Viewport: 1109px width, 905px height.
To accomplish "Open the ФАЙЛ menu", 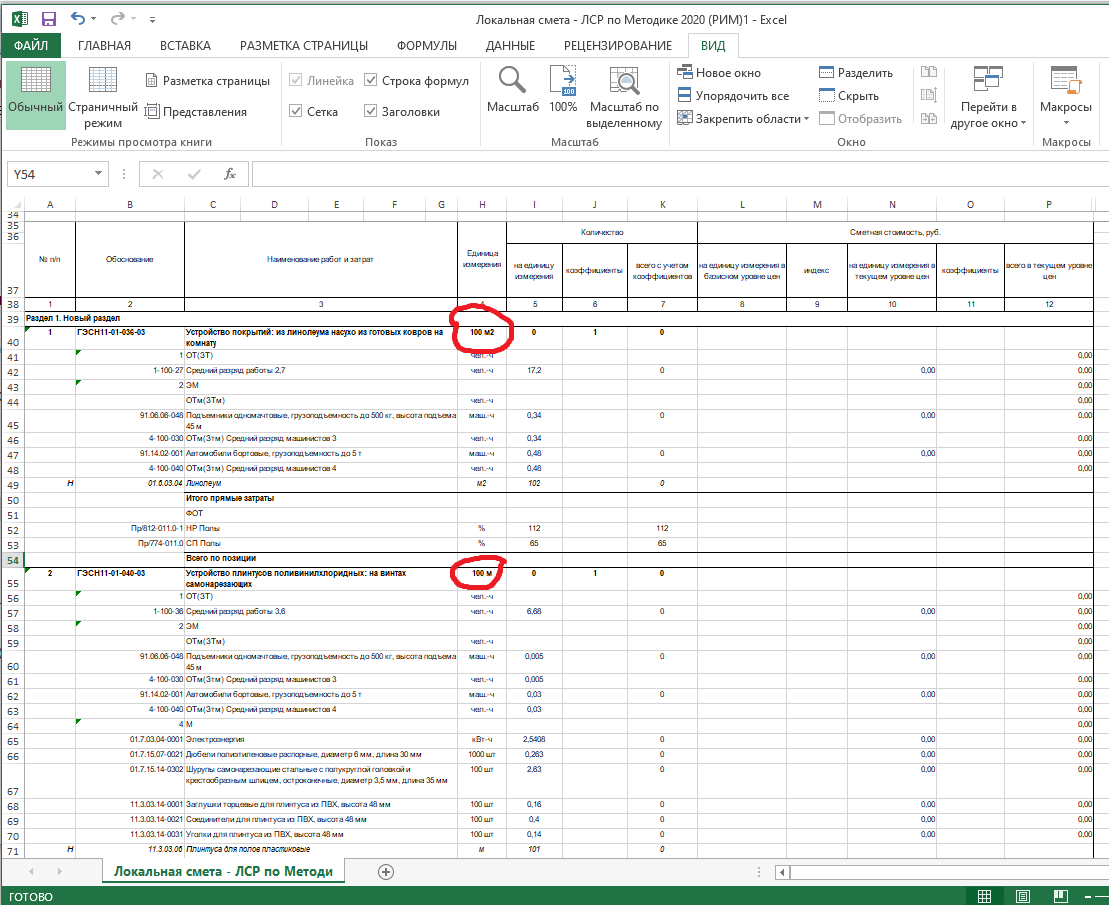I will [x=31, y=45].
